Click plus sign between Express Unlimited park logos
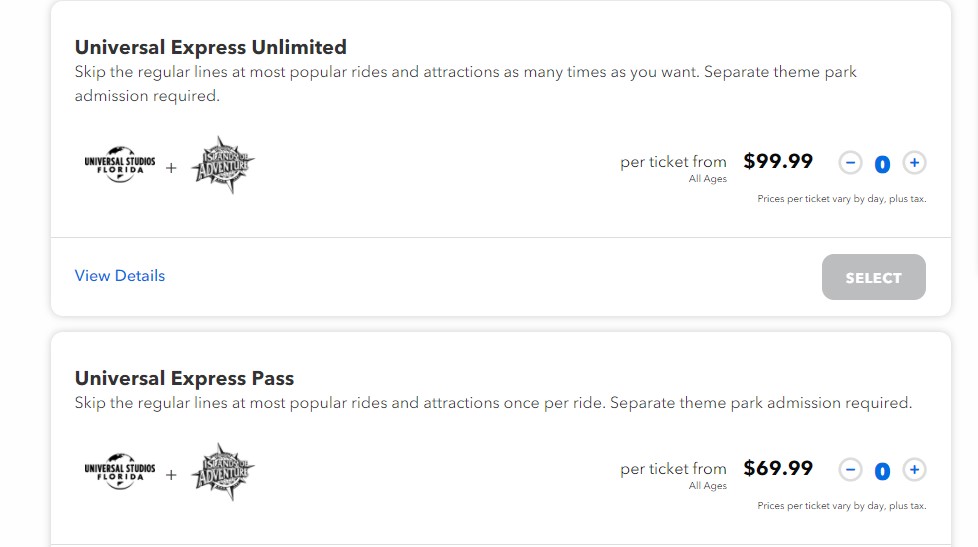This screenshot has height=547, width=978. pyautogui.click(x=171, y=168)
